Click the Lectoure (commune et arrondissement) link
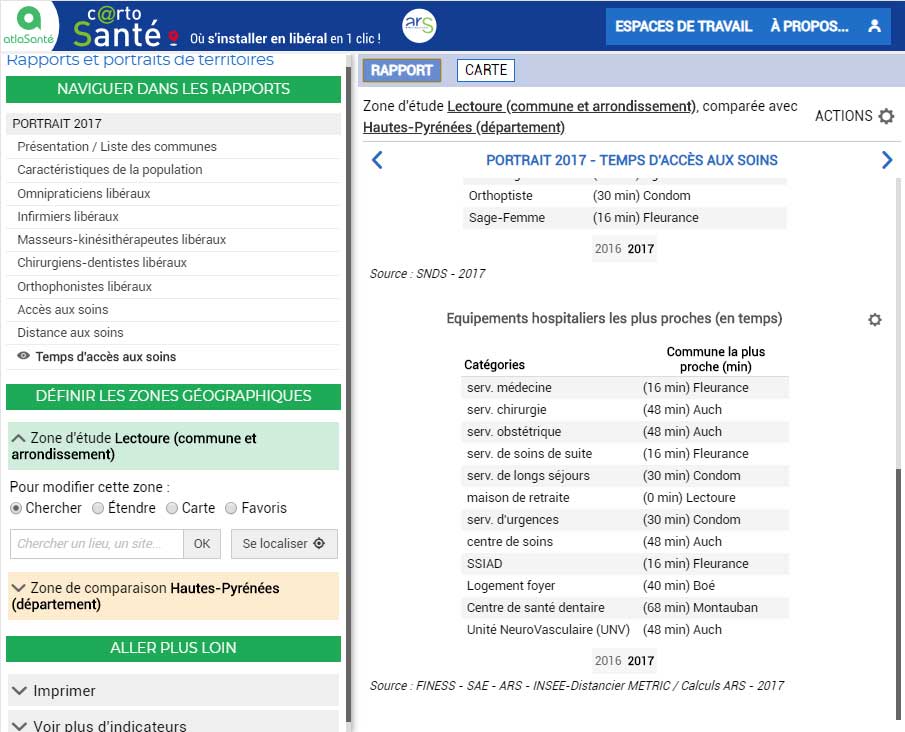The height and width of the screenshot is (732, 905). (x=571, y=106)
